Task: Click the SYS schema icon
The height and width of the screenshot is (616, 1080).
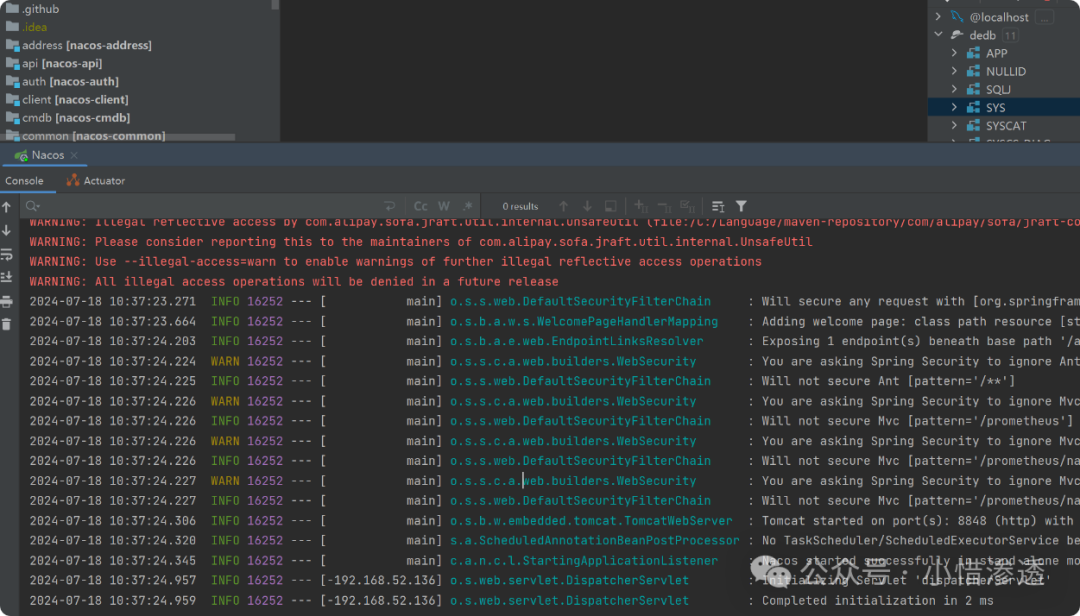Action: point(973,107)
